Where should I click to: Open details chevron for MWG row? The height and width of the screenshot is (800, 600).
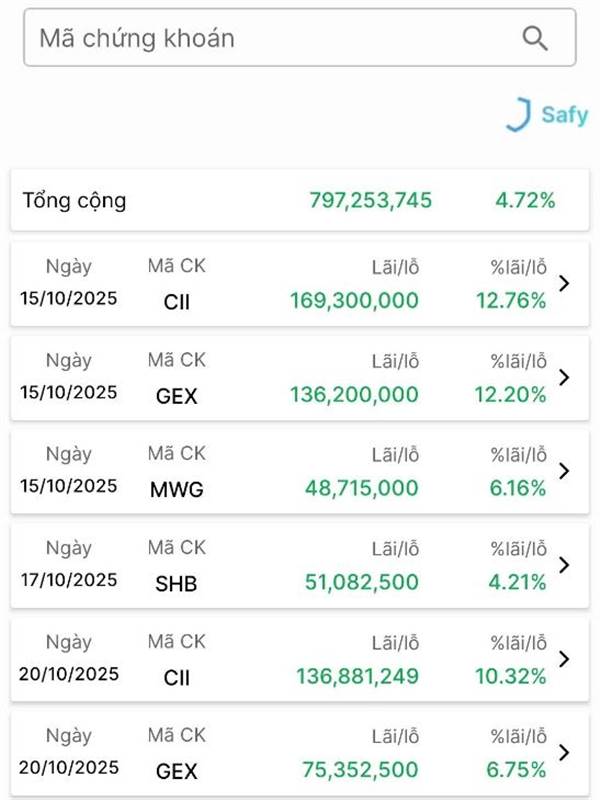point(565,471)
